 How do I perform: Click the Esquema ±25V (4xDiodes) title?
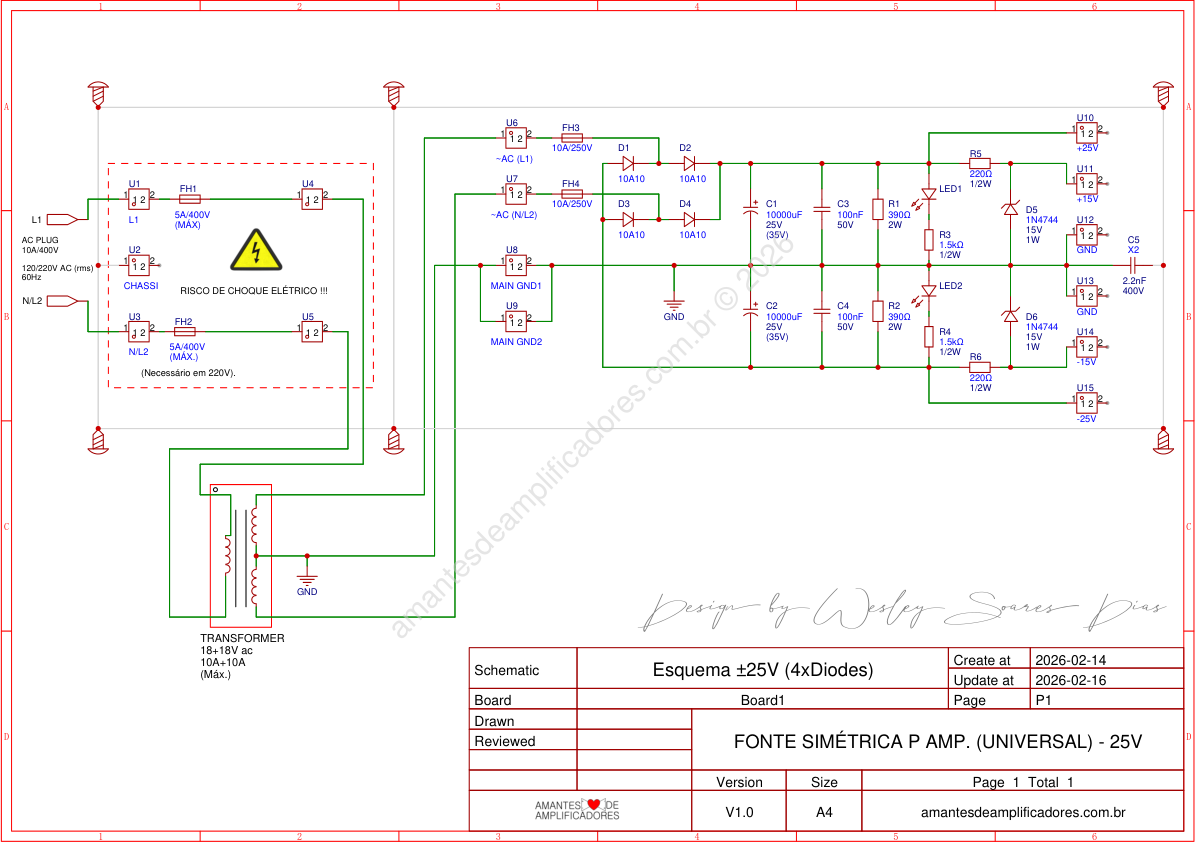click(764, 669)
